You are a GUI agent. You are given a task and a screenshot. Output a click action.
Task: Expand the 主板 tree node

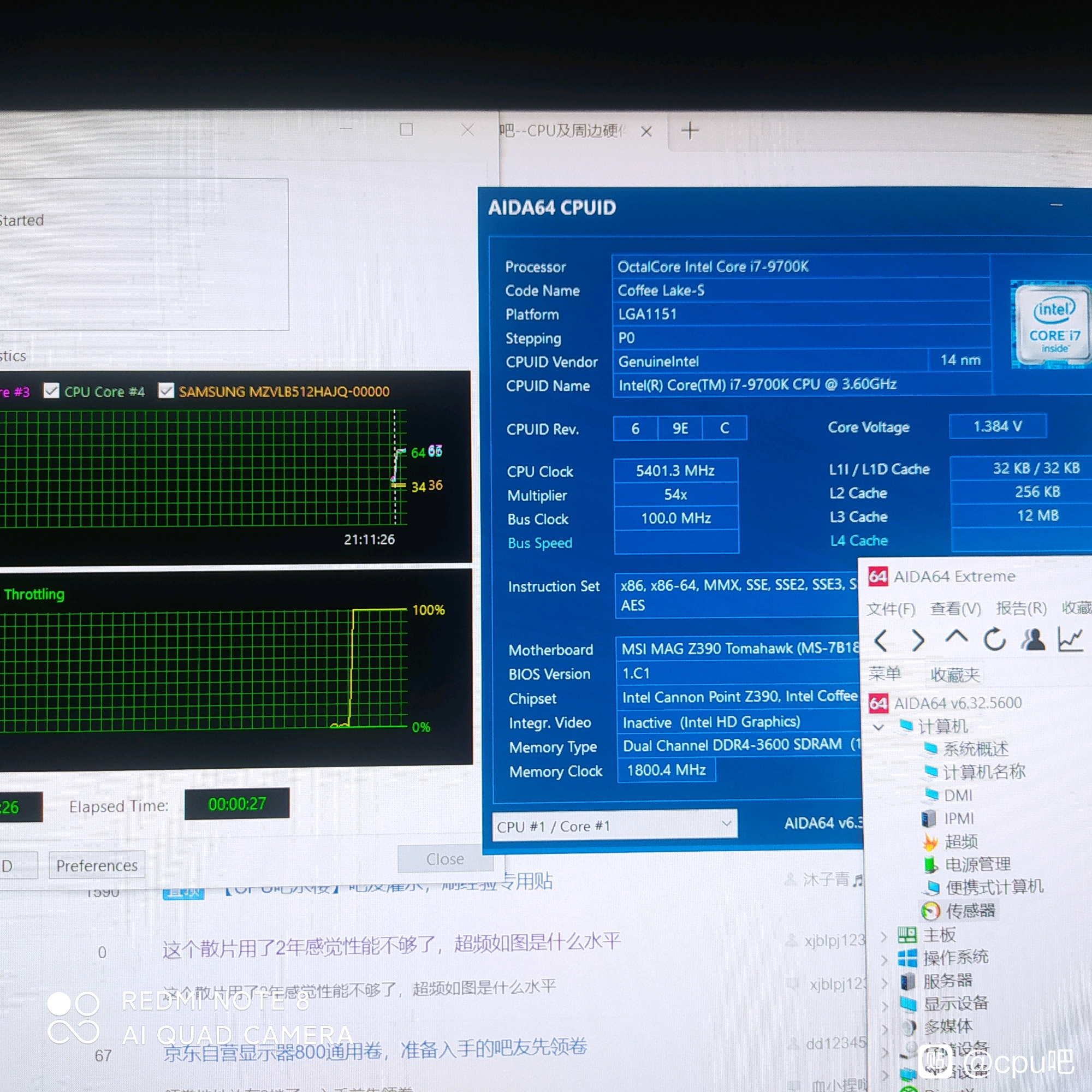click(x=884, y=936)
